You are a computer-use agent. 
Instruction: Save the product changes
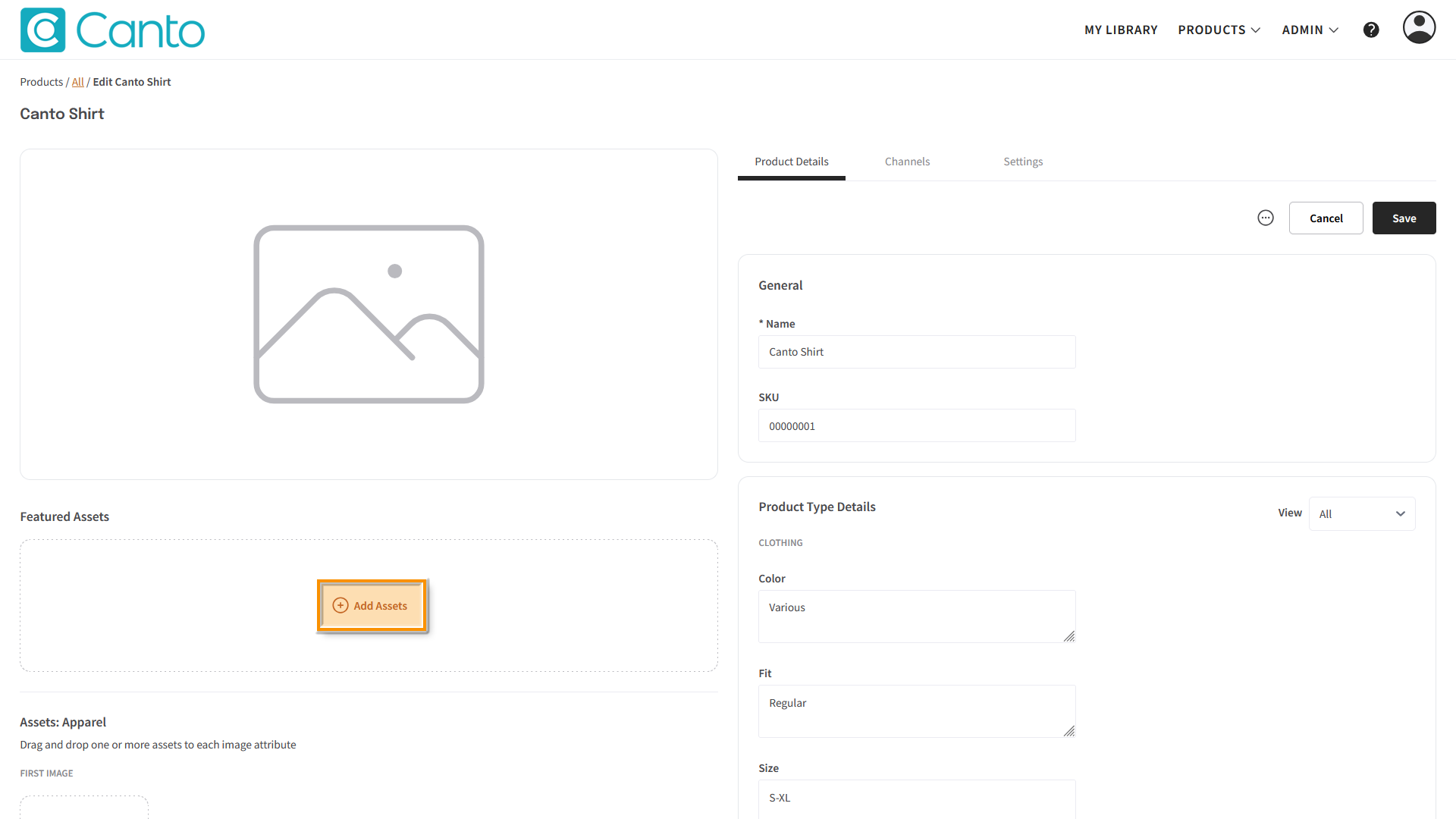pyautogui.click(x=1404, y=218)
